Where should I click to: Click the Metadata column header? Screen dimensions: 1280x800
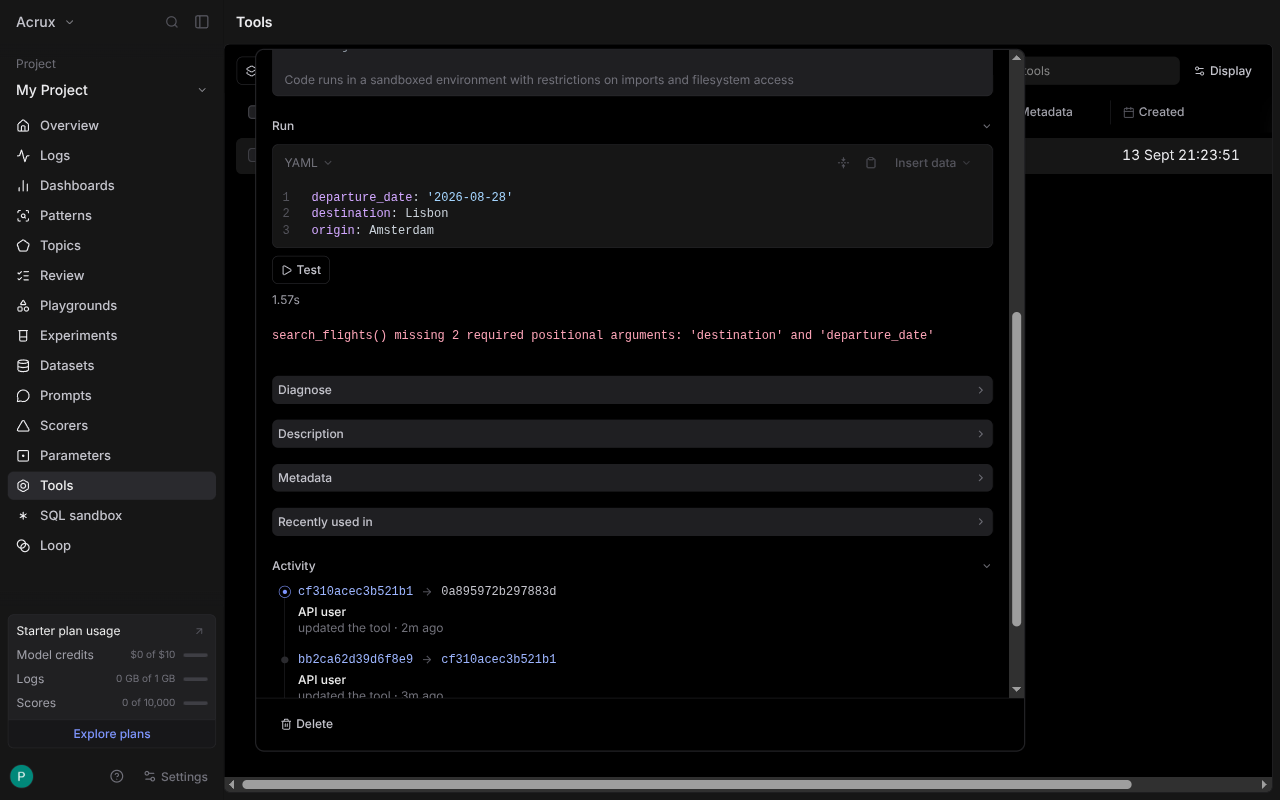coord(1046,112)
